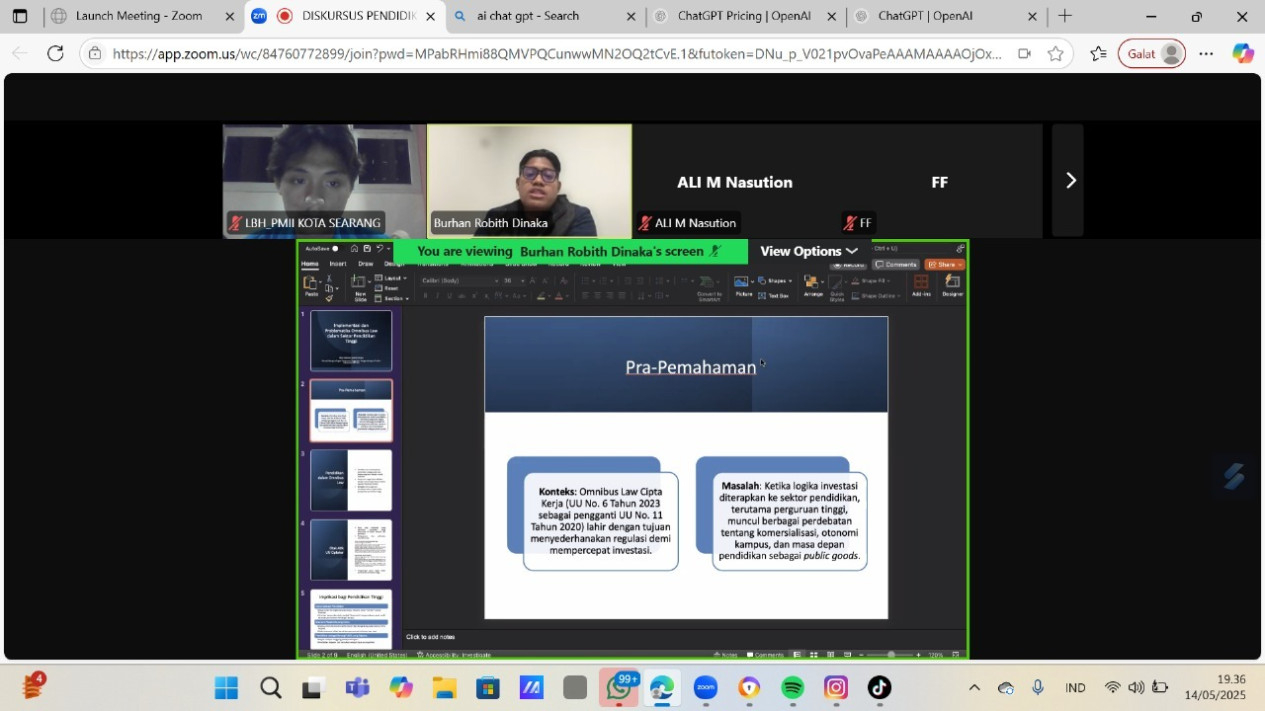The height and width of the screenshot is (711, 1265).
Task: Click the Designer button in ribbon
Action: pos(952,287)
